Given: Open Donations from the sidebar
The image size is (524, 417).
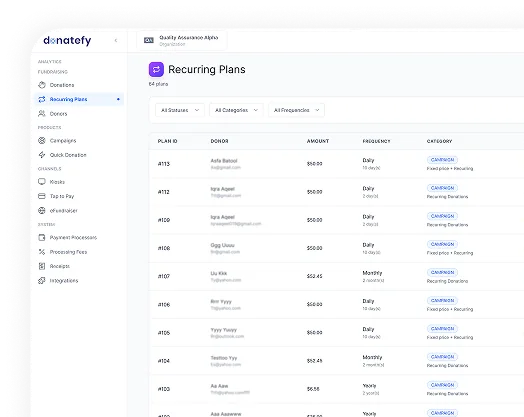Looking at the screenshot, I should (x=62, y=85).
